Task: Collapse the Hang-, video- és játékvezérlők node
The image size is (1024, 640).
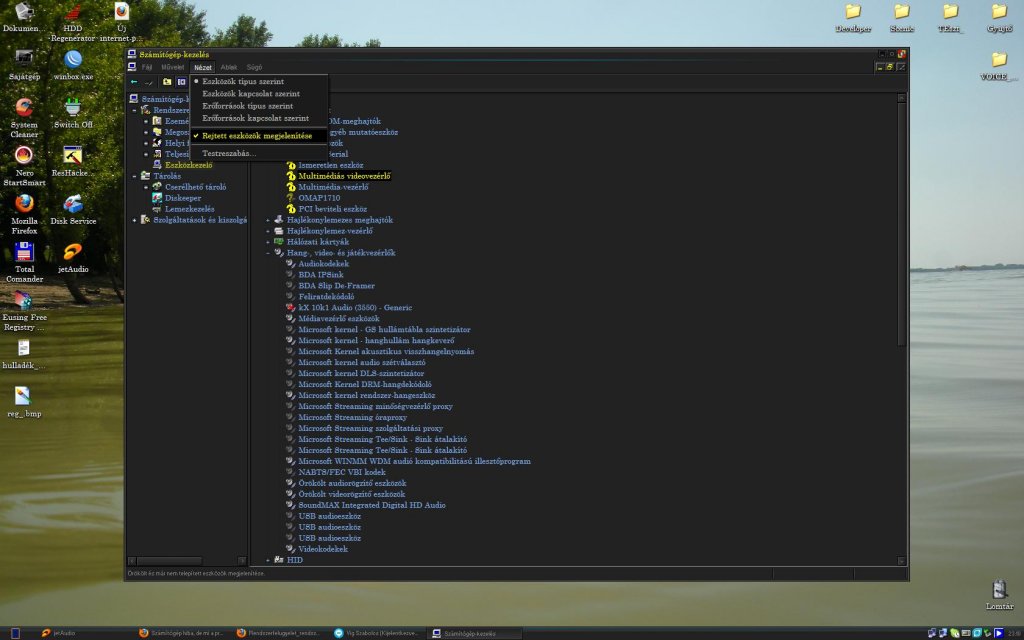Action: [x=268, y=253]
